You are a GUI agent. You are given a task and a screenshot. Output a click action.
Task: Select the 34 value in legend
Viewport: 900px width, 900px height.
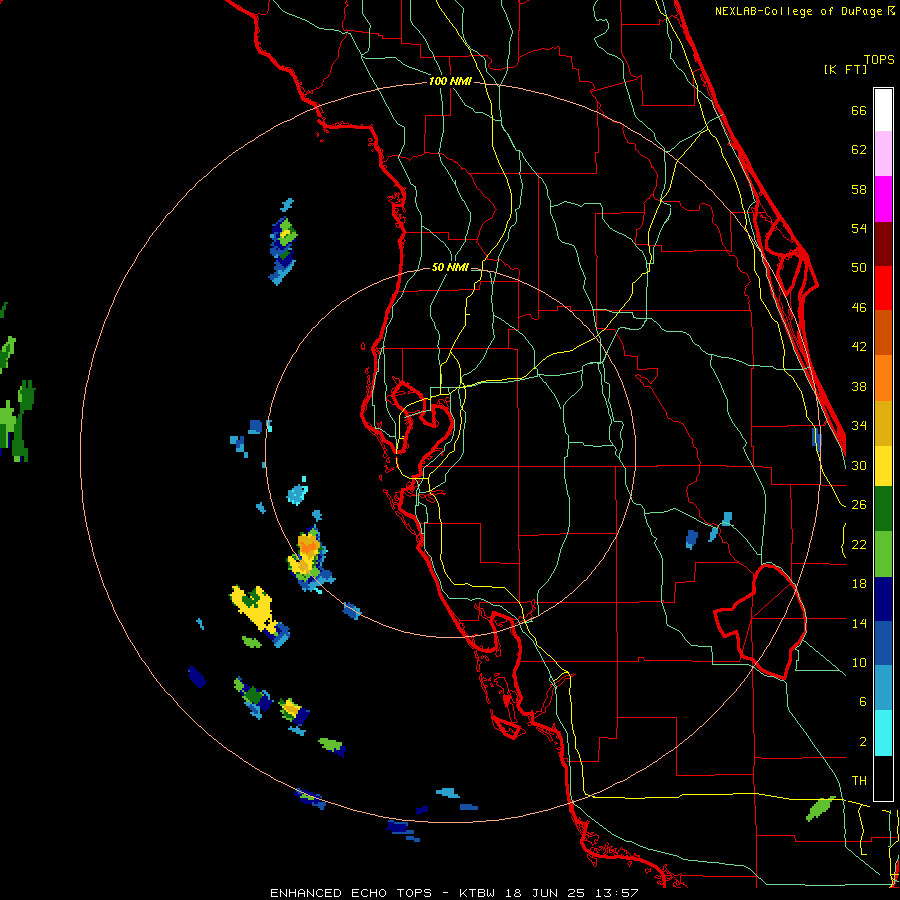point(859,426)
